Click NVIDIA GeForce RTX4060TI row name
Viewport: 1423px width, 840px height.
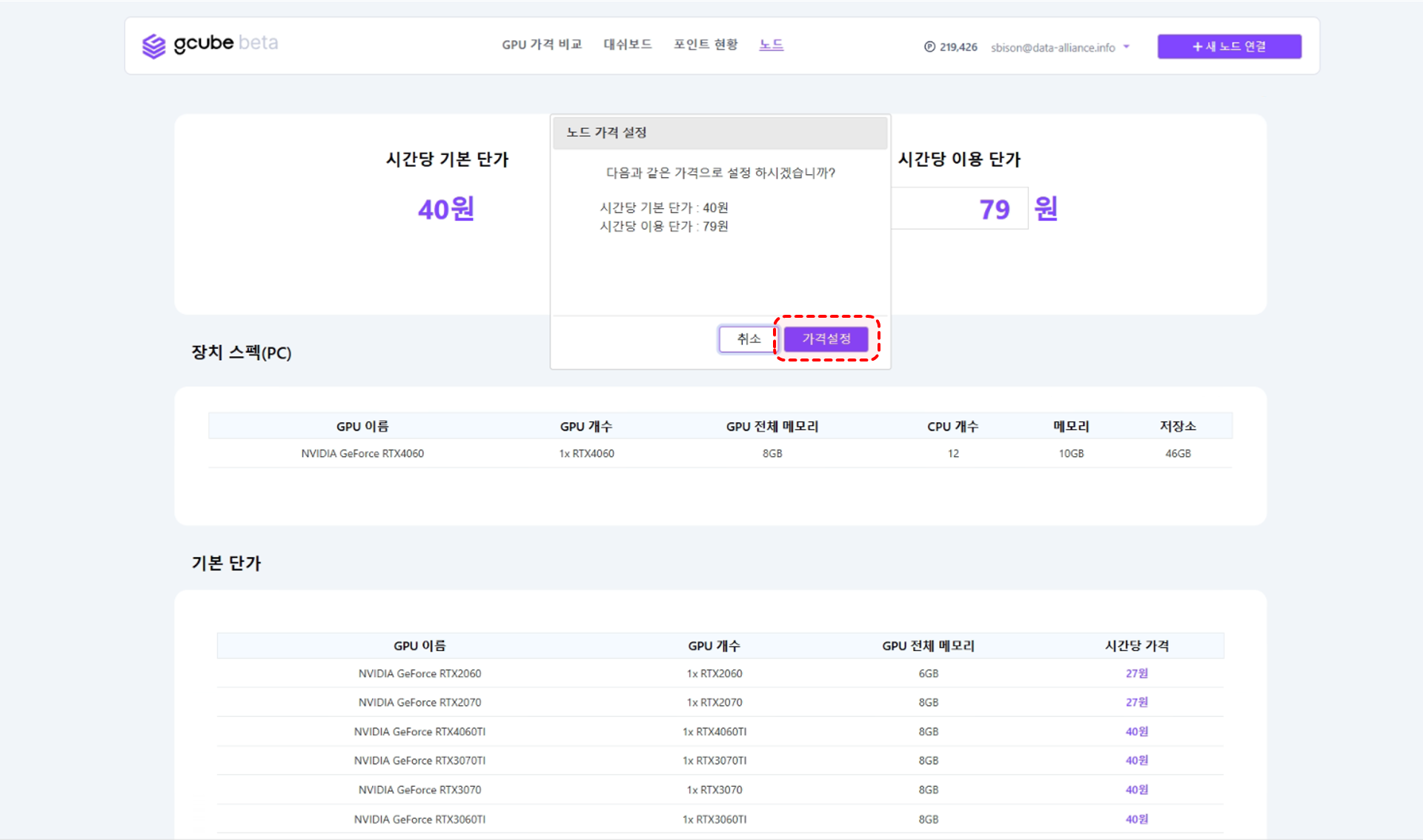(419, 732)
